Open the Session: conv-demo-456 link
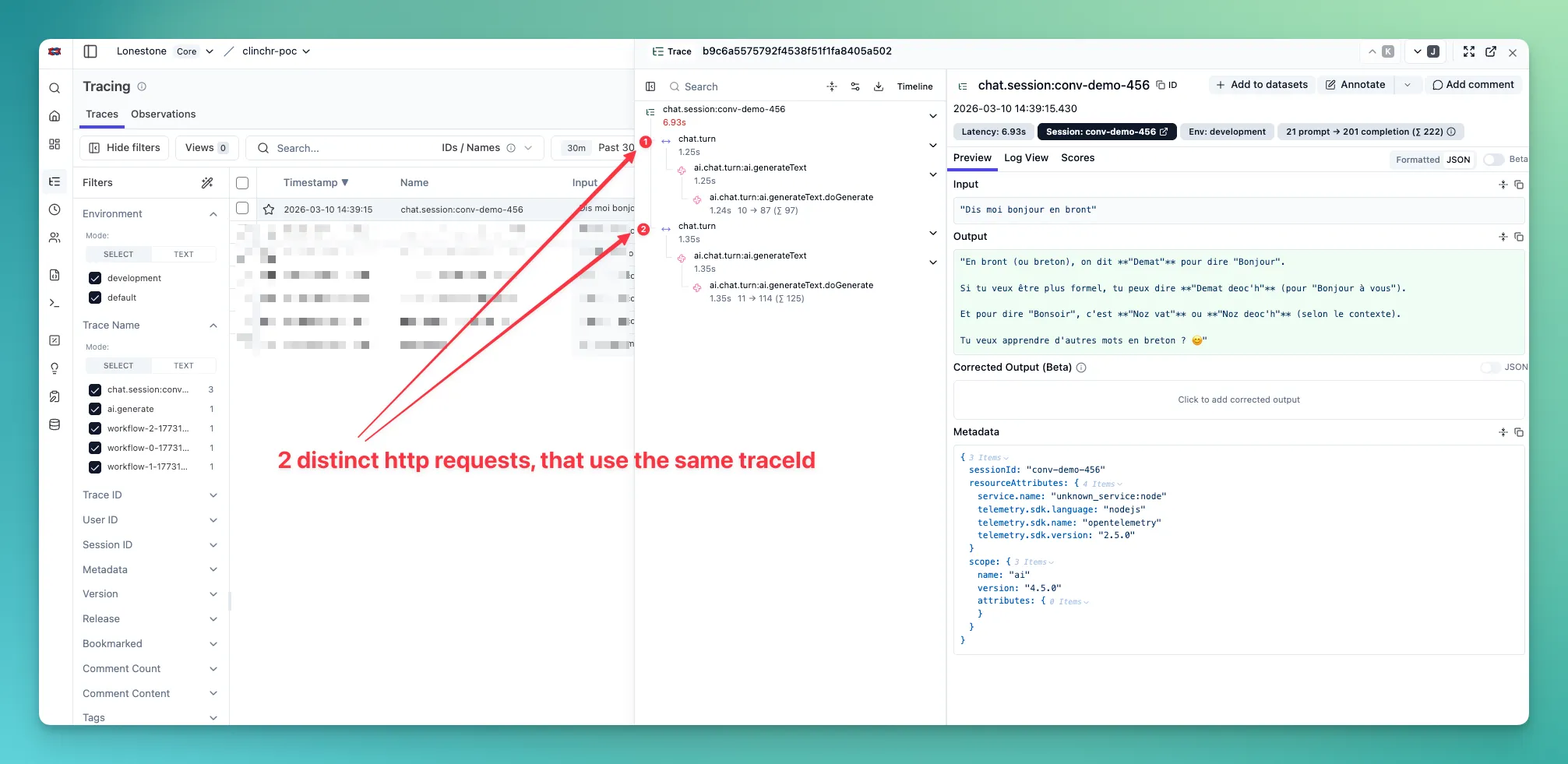The height and width of the screenshot is (764, 1568). tap(1107, 131)
